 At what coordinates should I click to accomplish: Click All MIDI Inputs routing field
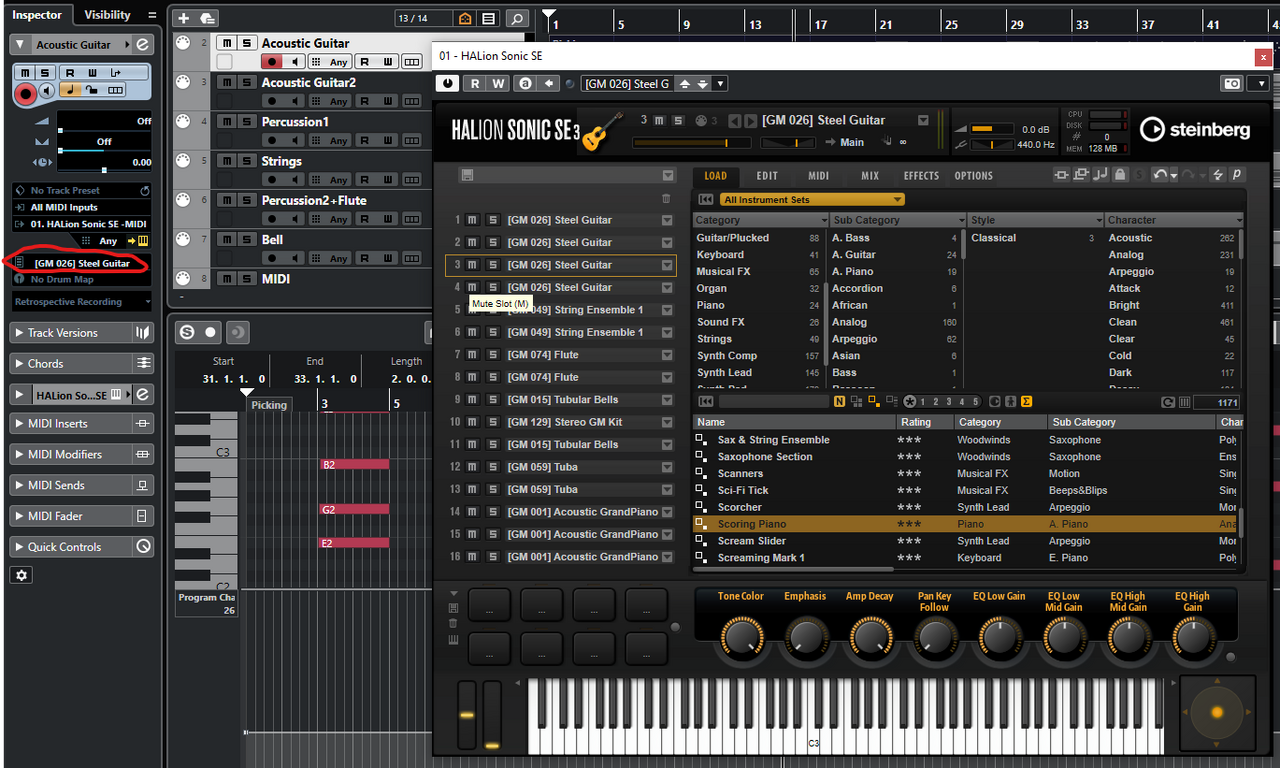coord(82,208)
